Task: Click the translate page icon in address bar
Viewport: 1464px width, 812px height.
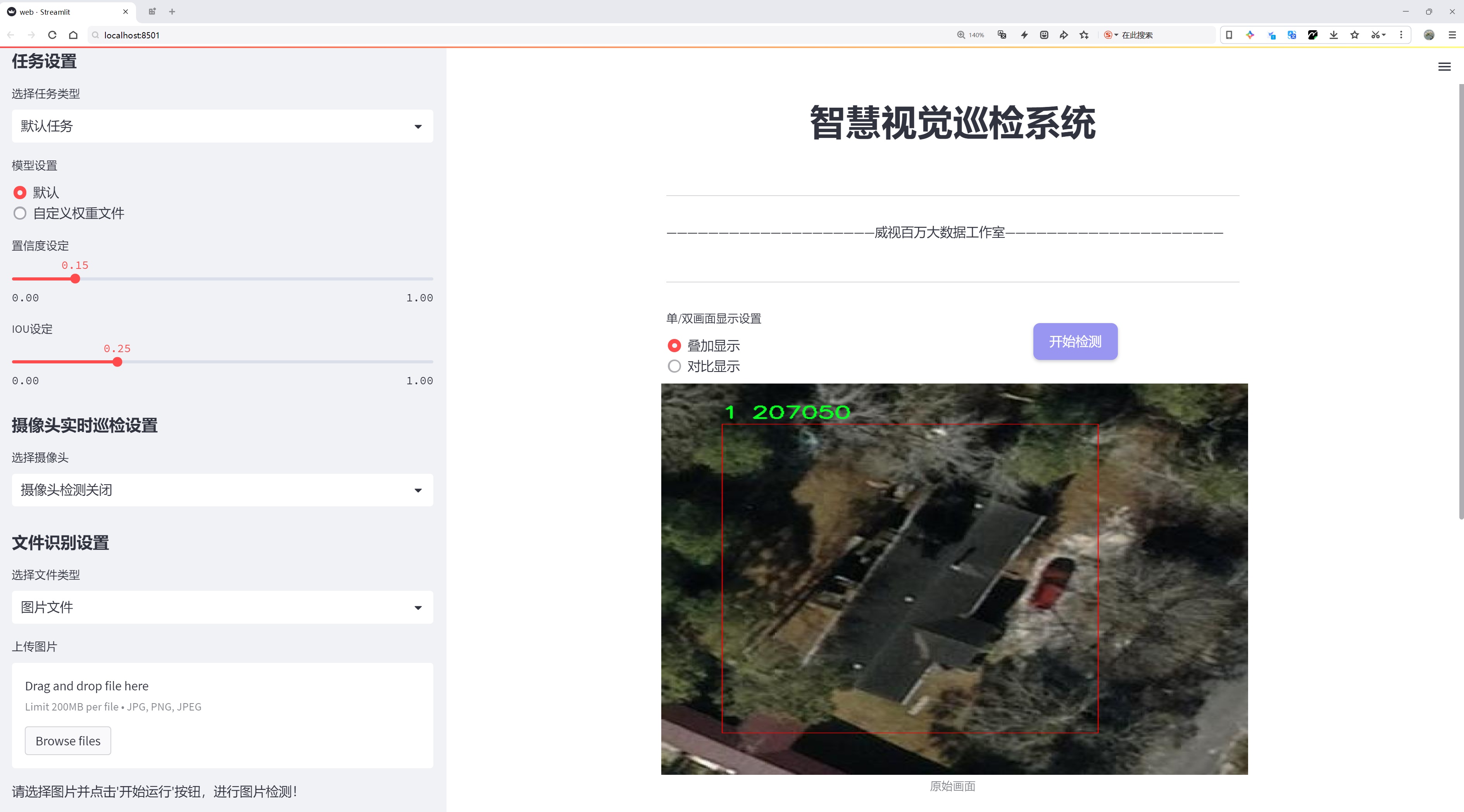Action: pyautogui.click(x=1002, y=35)
